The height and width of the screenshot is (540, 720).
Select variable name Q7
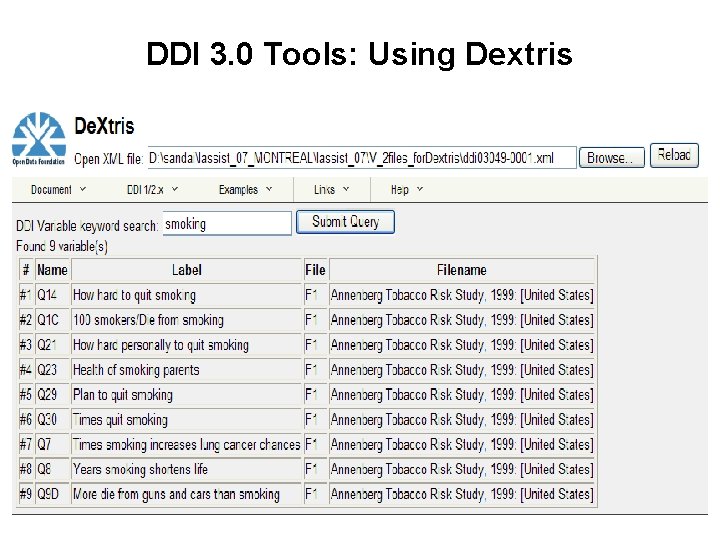44,444
